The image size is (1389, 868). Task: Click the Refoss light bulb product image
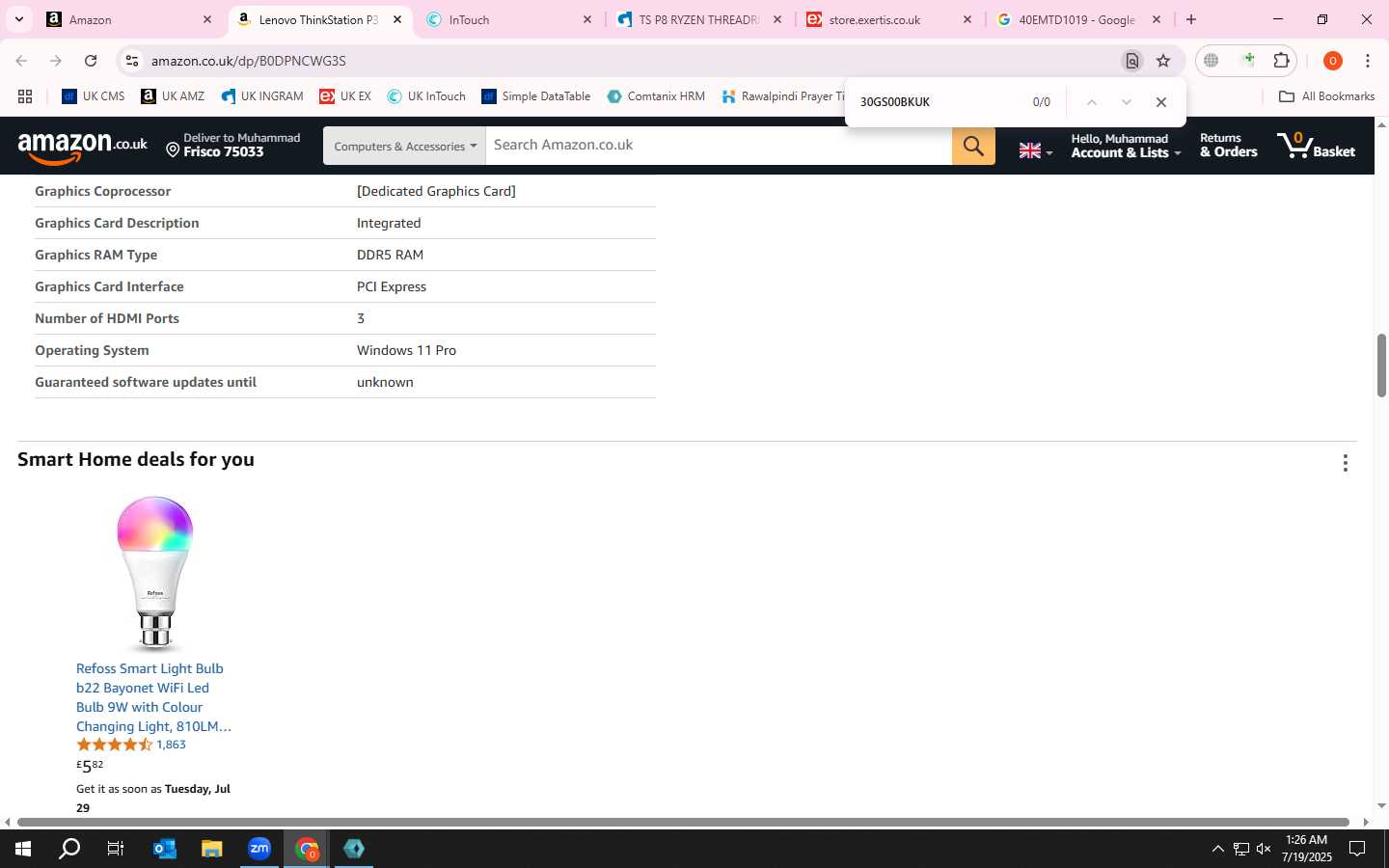coord(154,573)
